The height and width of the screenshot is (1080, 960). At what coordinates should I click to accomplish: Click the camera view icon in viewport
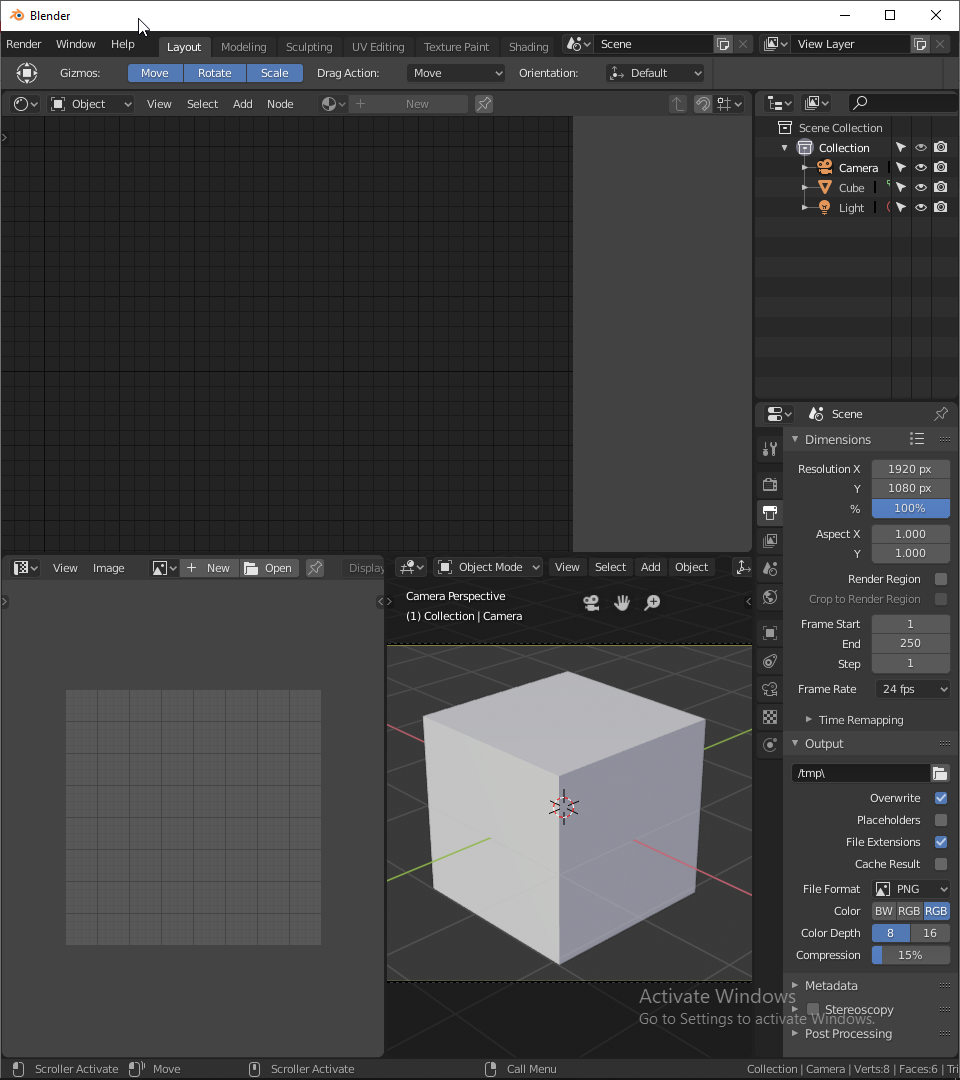click(x=591, y=602)
